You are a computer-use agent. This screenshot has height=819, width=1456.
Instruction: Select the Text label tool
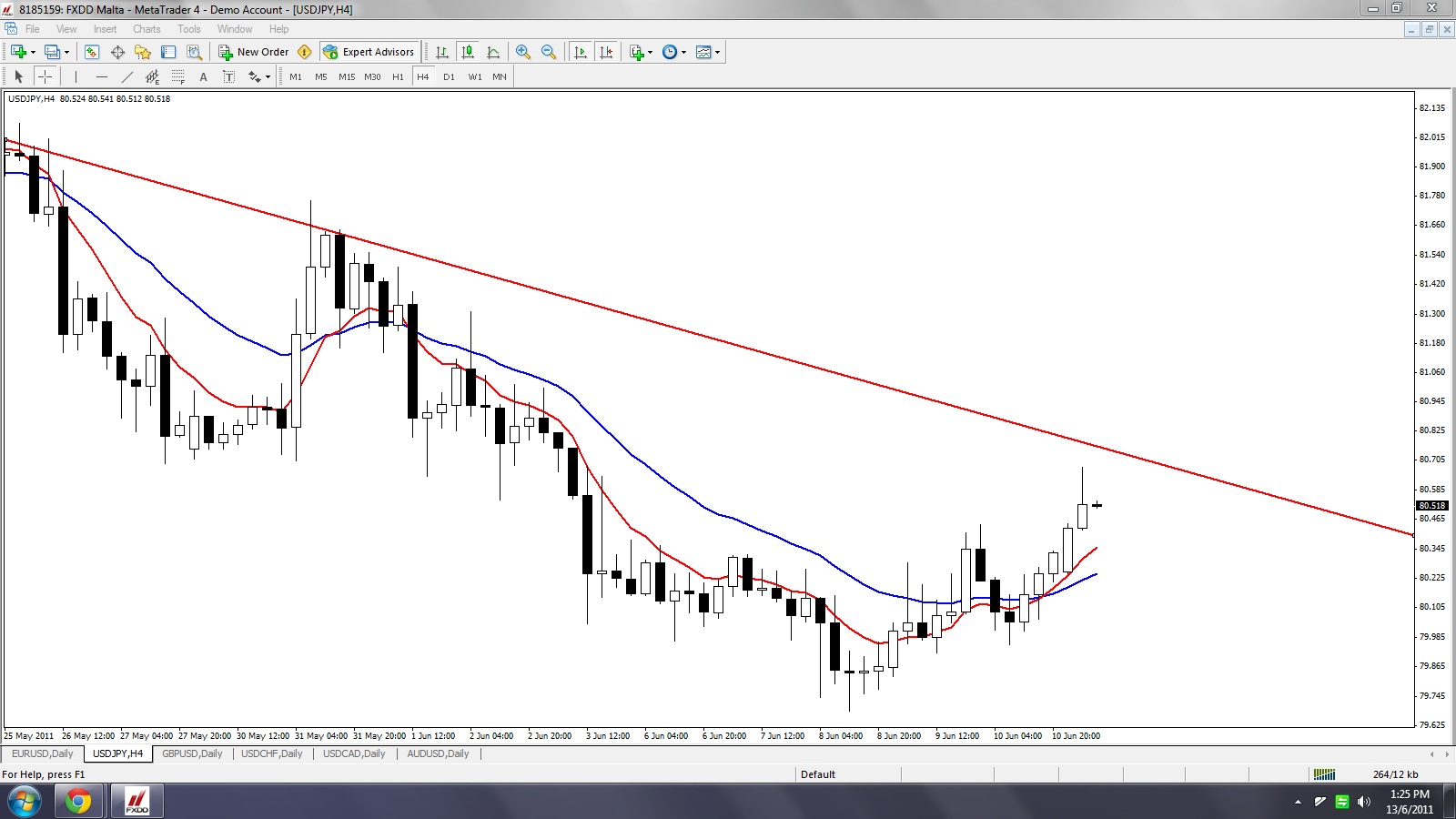pyautogui.click(x=203, y=76)
